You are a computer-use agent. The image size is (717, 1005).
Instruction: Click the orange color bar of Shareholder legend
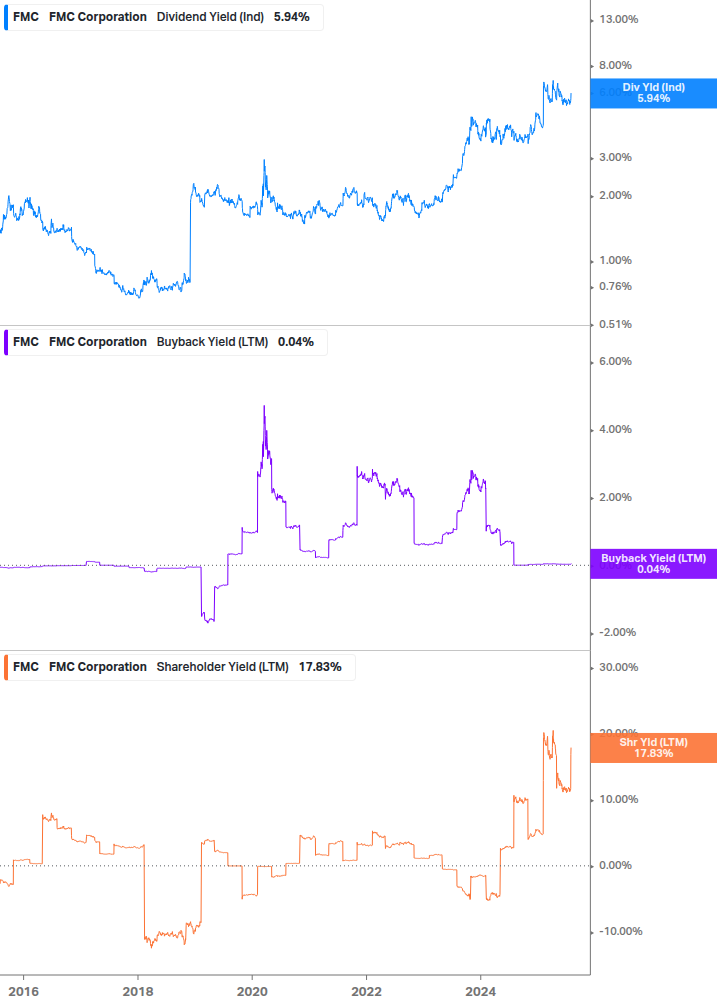tap(6, 667)
